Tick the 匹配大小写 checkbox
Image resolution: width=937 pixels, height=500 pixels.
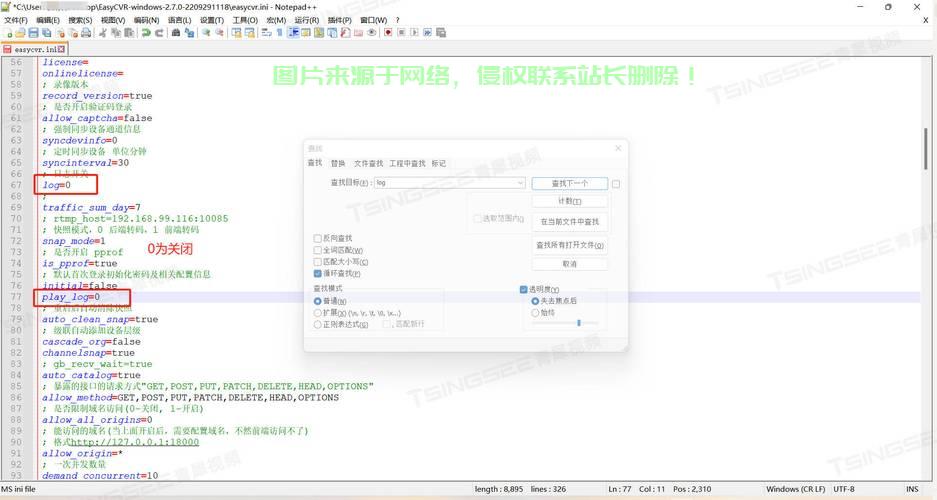(318, 262)
